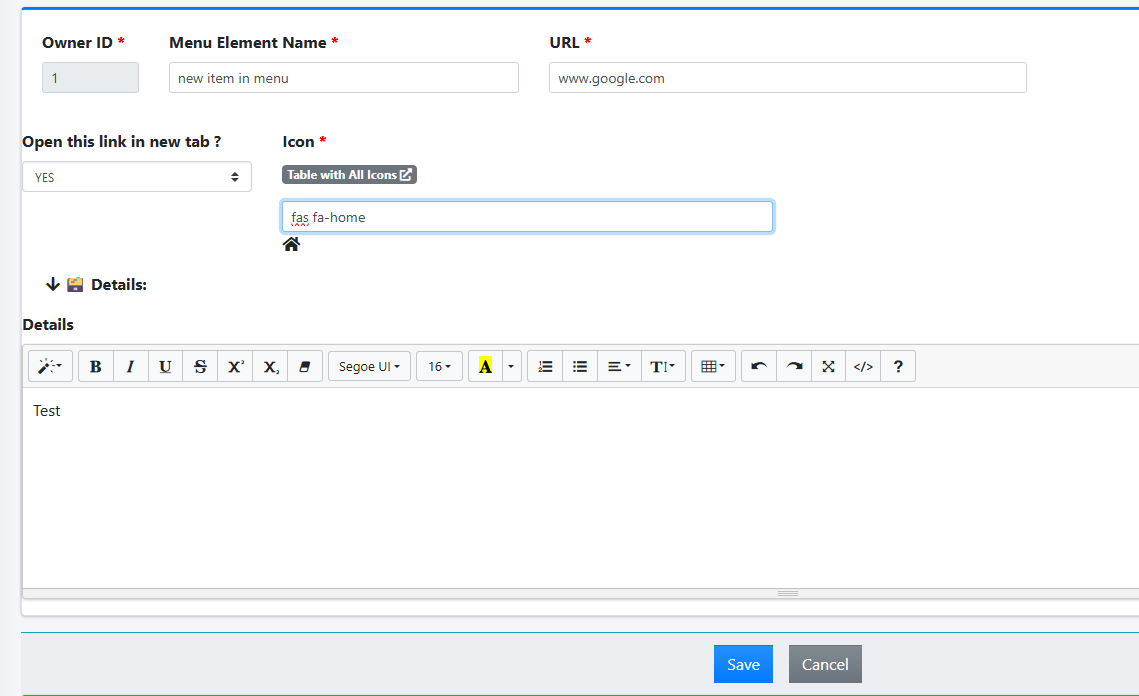
Task: Open the 'Open this link in new tab' select
Action: pyautogui.click(x=137, y=177)
